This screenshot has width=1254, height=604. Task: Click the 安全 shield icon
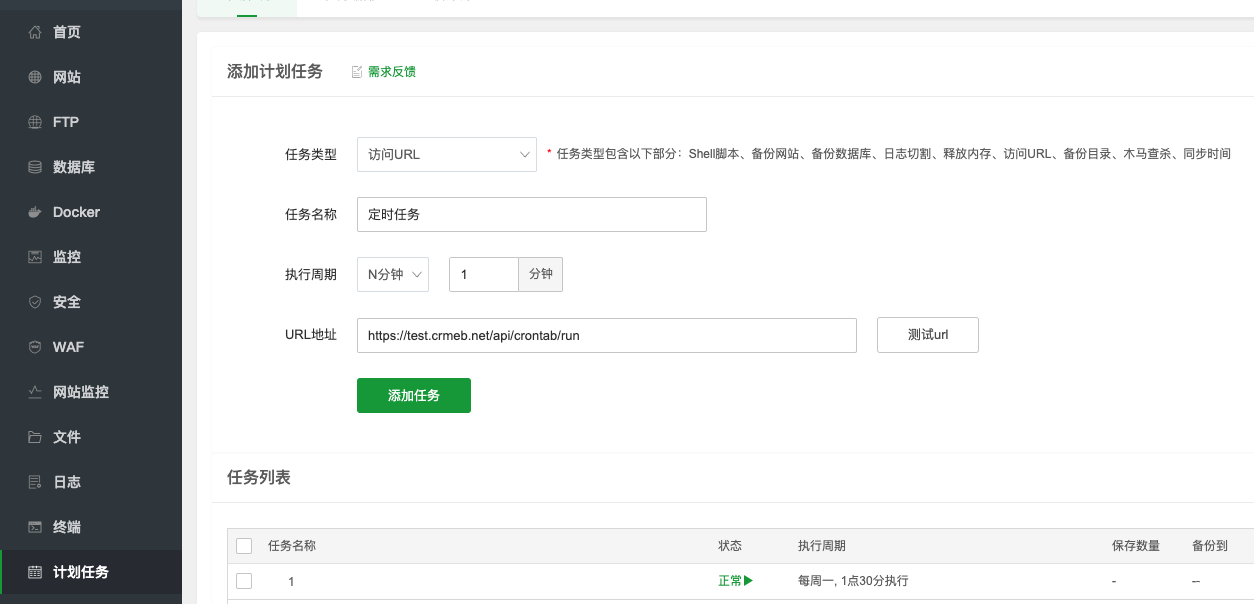[x=35, y=302]
